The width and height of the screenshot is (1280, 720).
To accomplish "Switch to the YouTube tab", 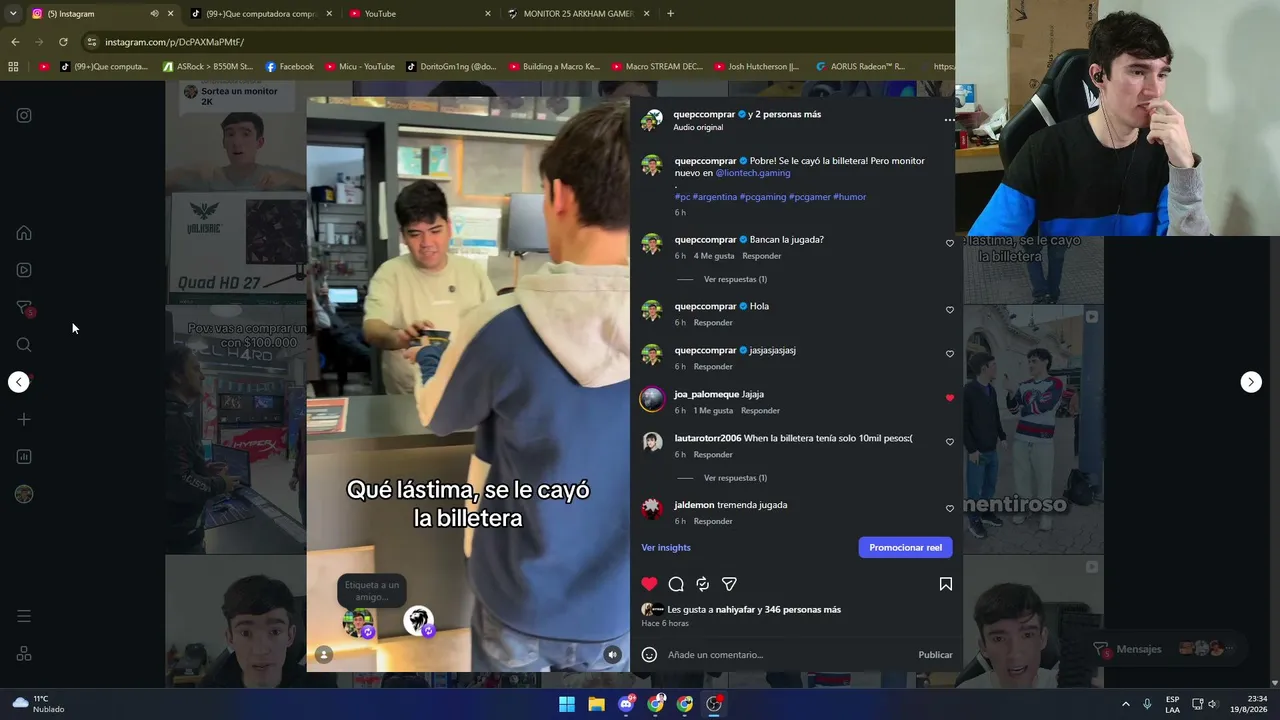I will click(420, 13).
